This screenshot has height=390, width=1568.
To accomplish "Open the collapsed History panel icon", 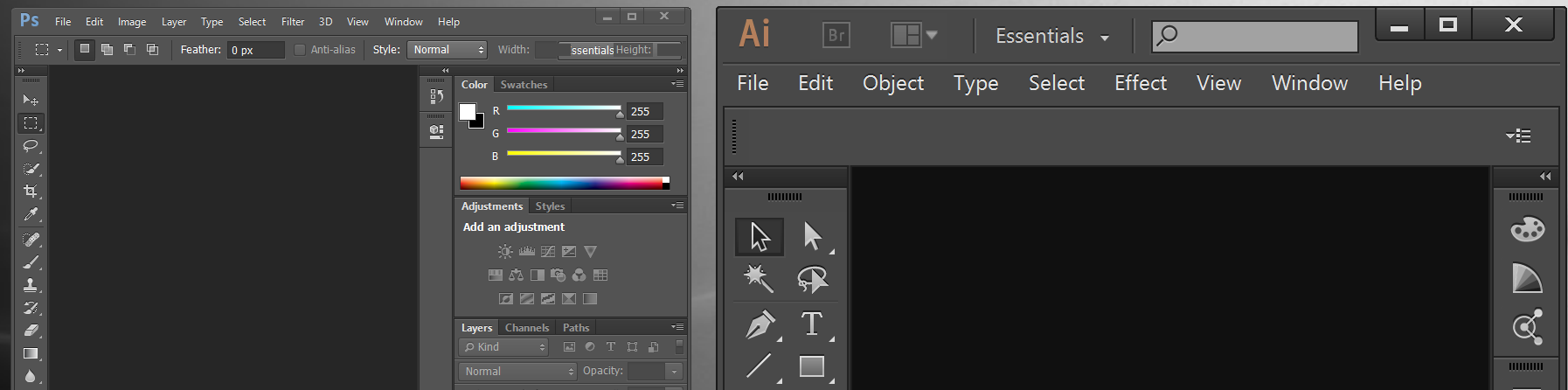I will click(x=436, y=97).
